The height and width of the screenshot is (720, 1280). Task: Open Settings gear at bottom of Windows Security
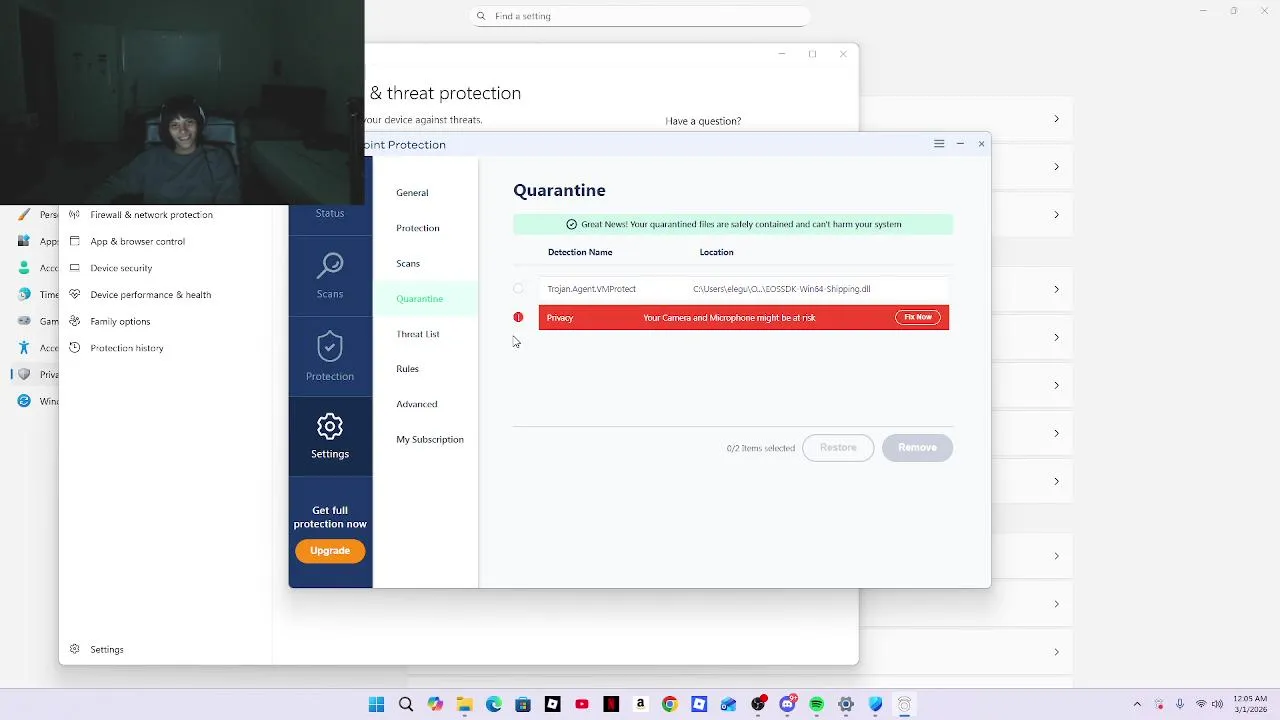point(97,650)
